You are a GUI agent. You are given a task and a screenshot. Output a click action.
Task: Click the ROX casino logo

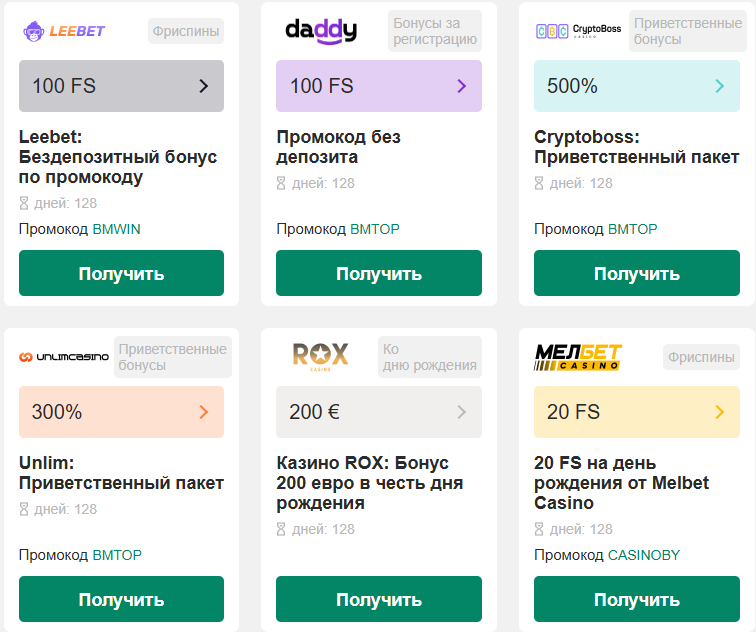(320, 355)
